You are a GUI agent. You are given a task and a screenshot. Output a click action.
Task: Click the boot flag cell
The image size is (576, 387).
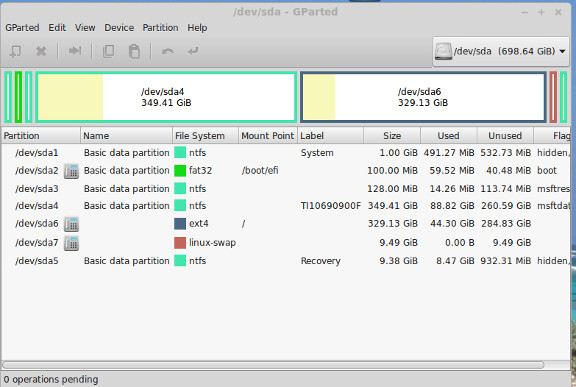click(x=547, y=171)
